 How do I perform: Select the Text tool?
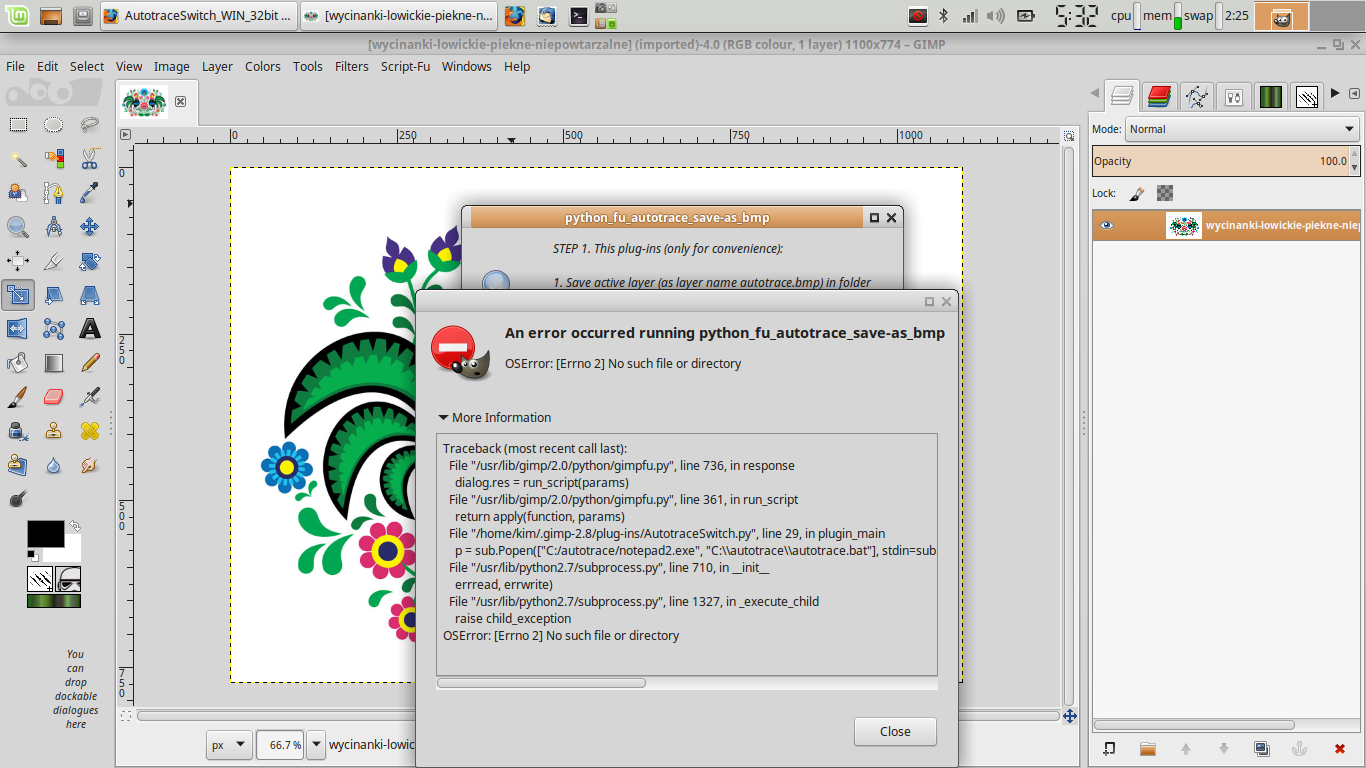click(90, 329)
